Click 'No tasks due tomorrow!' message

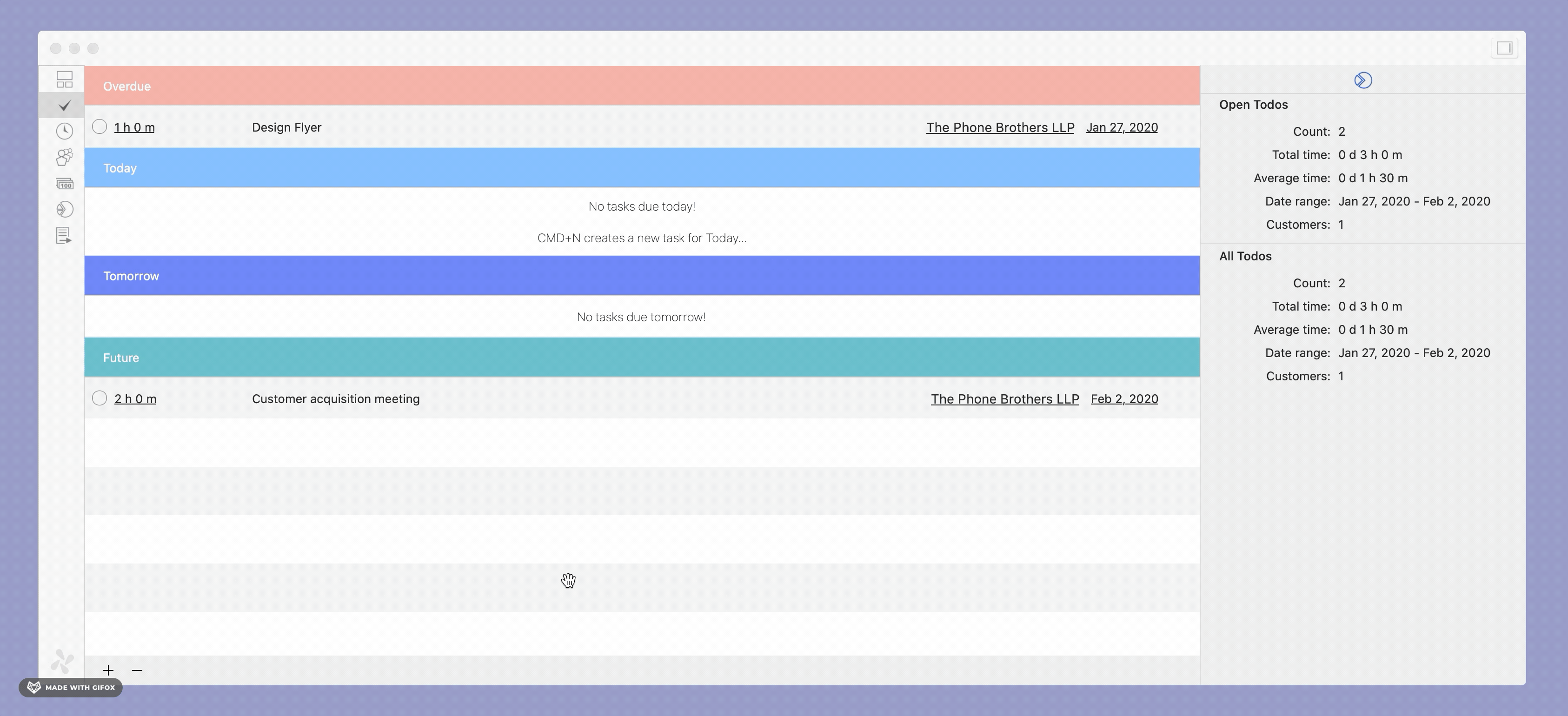[641, 317]
